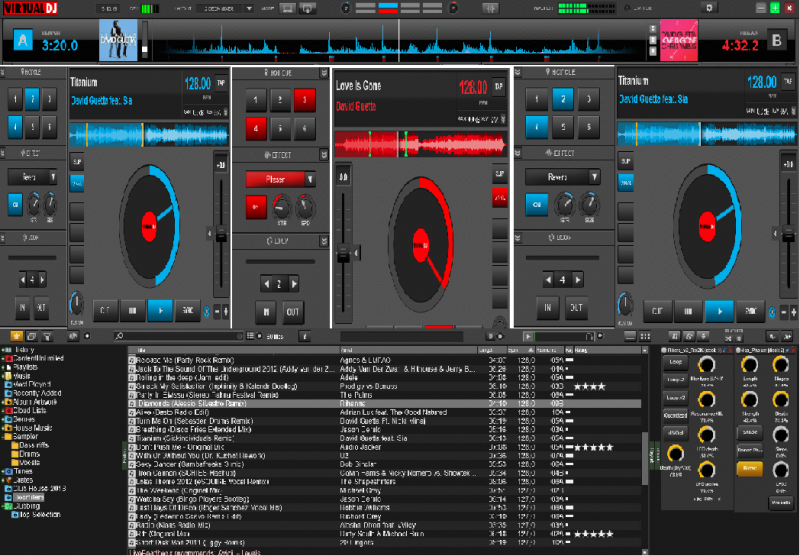Toggle SLIP on the Love Is Gone deck
The height and width of the screenshot is (556, 800).
pos(499,174)
